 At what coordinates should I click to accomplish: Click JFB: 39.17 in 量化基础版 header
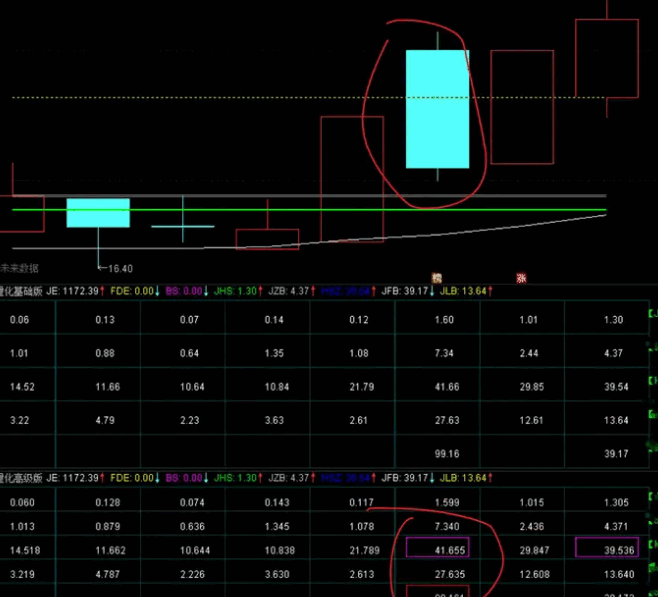coord(407,291)
